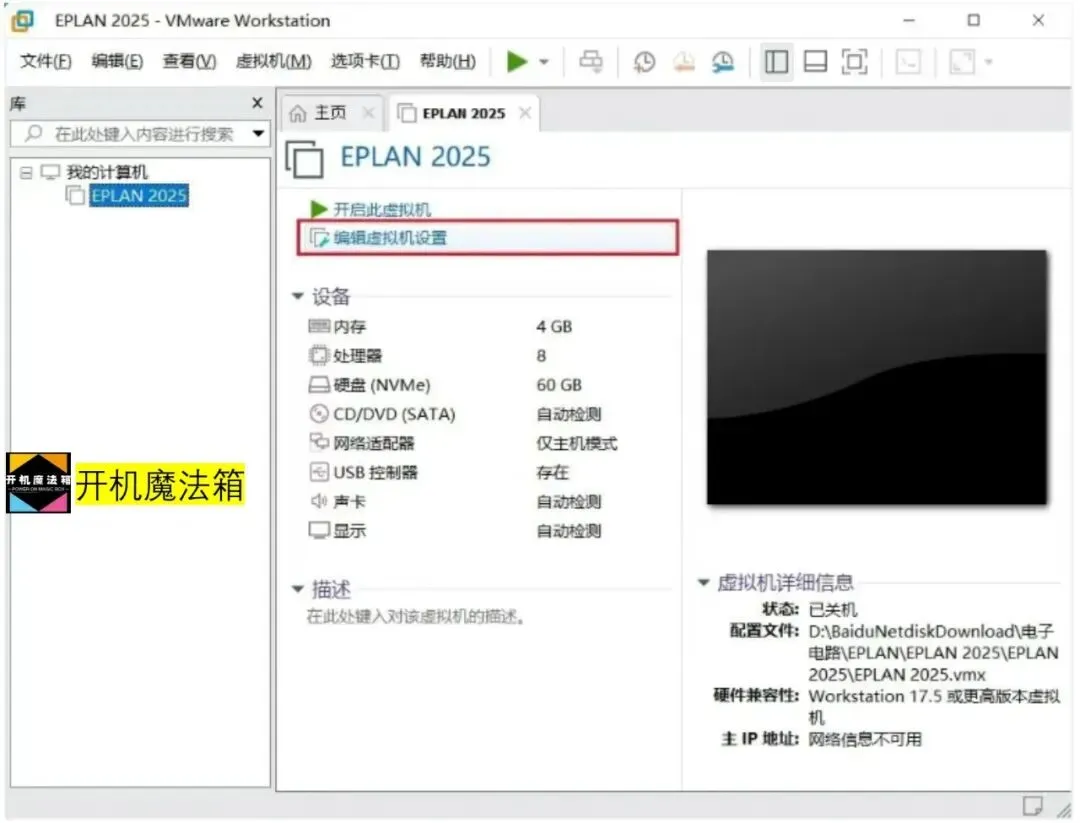Open the snapshot manager icon

coord(723,62)
